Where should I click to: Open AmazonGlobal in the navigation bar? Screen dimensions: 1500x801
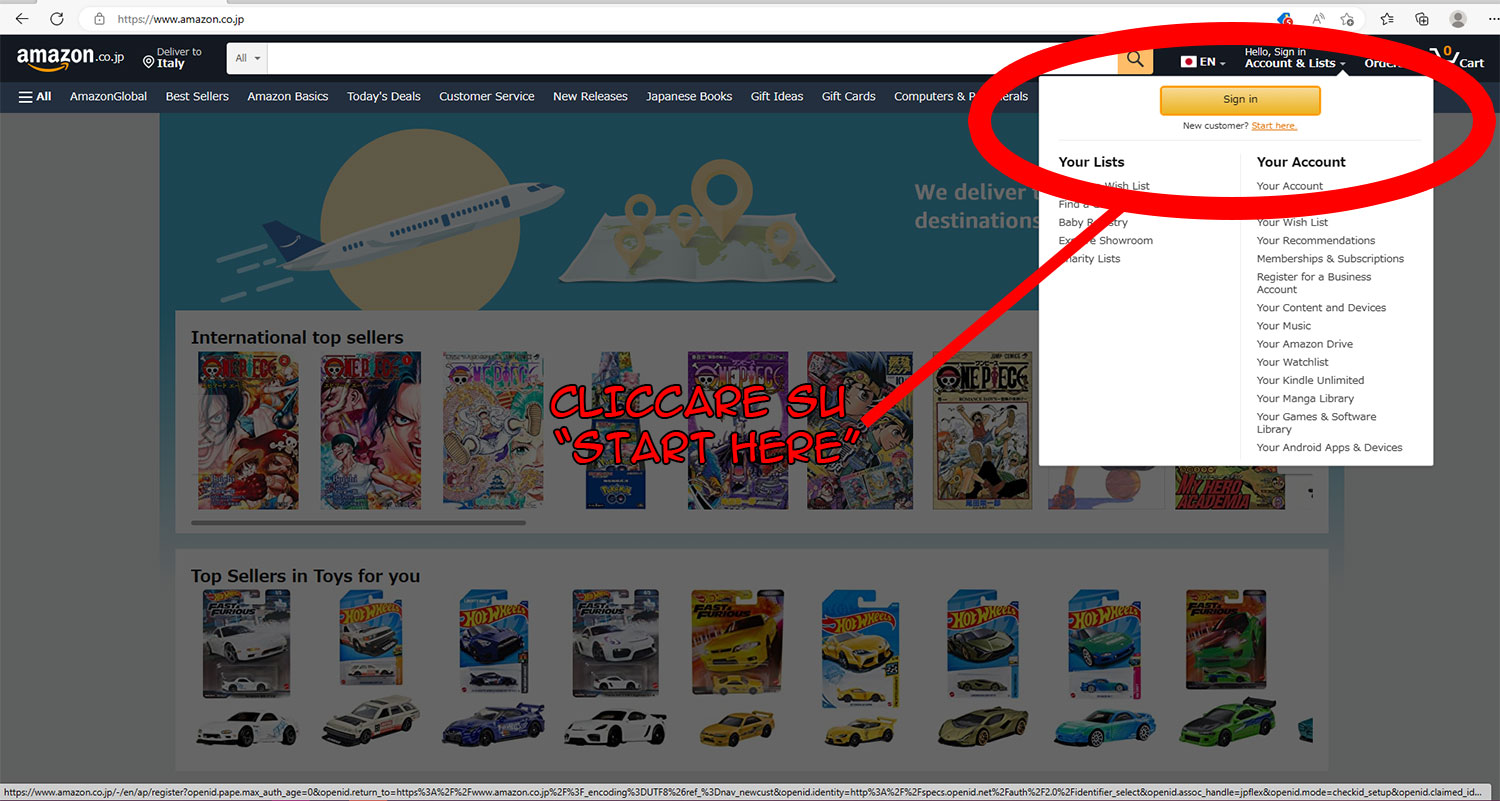coord(108,97)
